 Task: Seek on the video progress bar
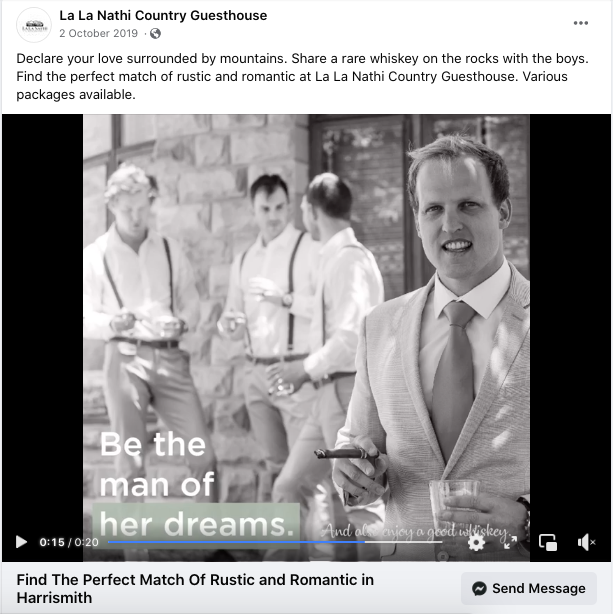tap(275, 542)
